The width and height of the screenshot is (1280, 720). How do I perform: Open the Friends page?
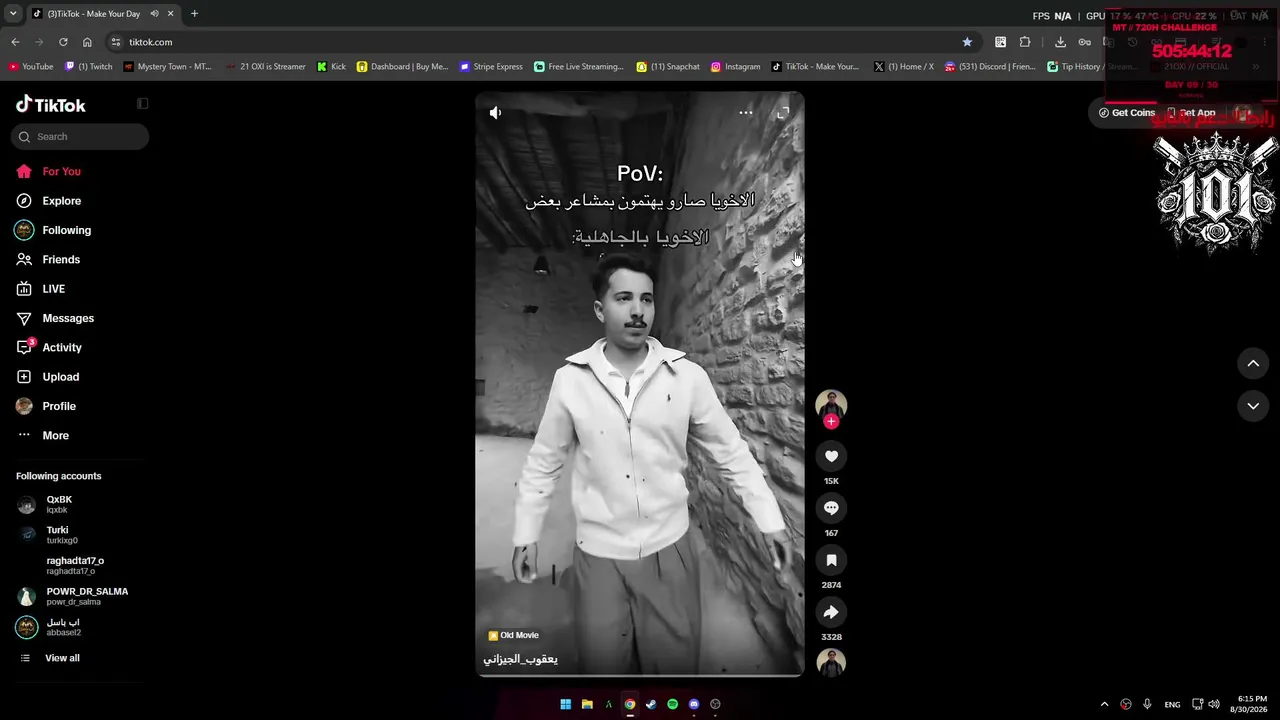[x=48, y=260]
